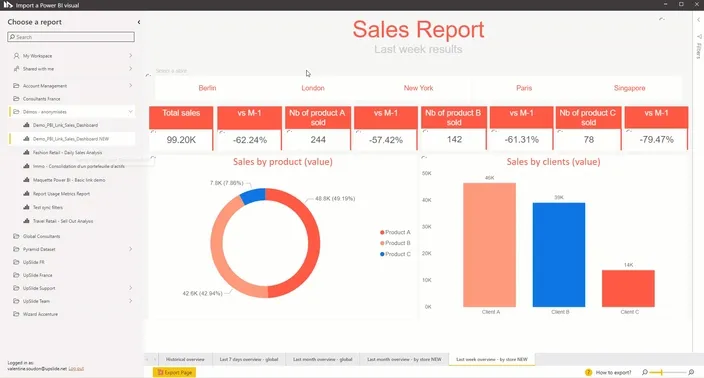Click the Account Management folder icon
Viewport: 704px width, 378px height.
pos(16,85)
